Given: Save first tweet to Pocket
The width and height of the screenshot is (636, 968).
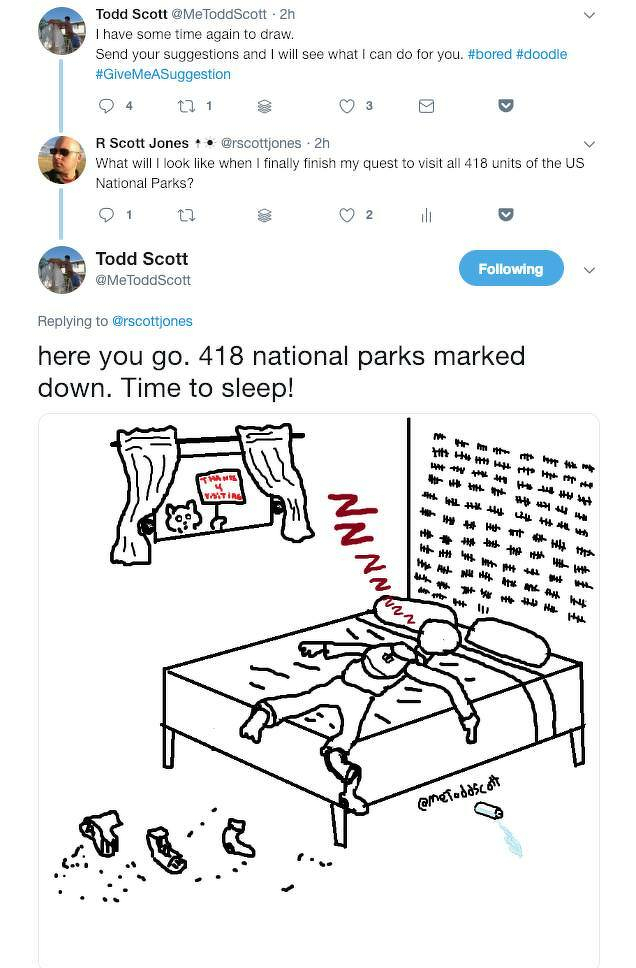Looking at the screenshot, I should (x=506, y=106).
